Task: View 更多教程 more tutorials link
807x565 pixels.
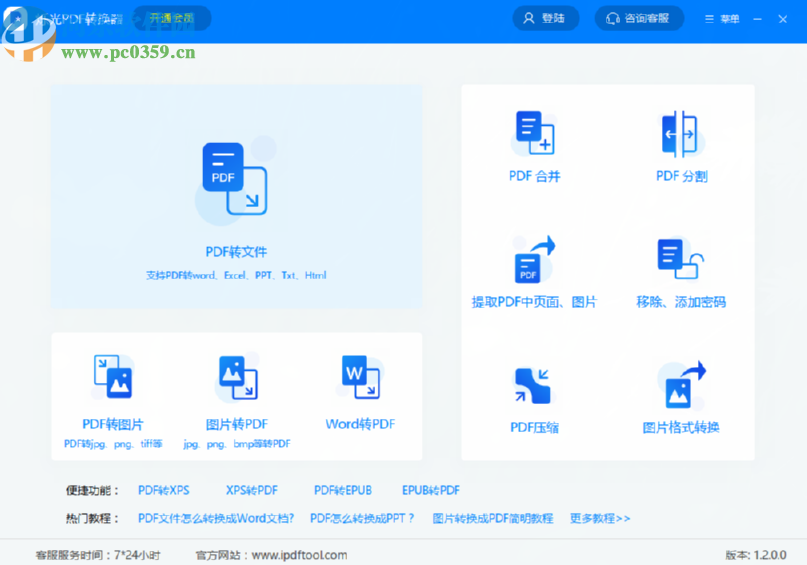Action: [600, 519]
